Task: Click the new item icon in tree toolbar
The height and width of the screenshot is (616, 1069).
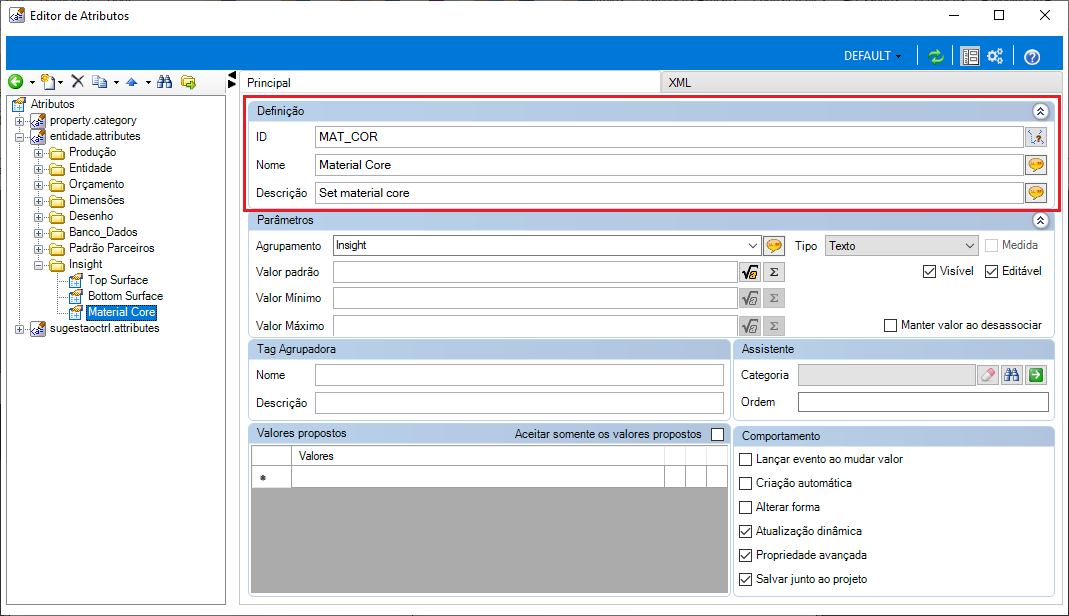Action: [48, 82]
